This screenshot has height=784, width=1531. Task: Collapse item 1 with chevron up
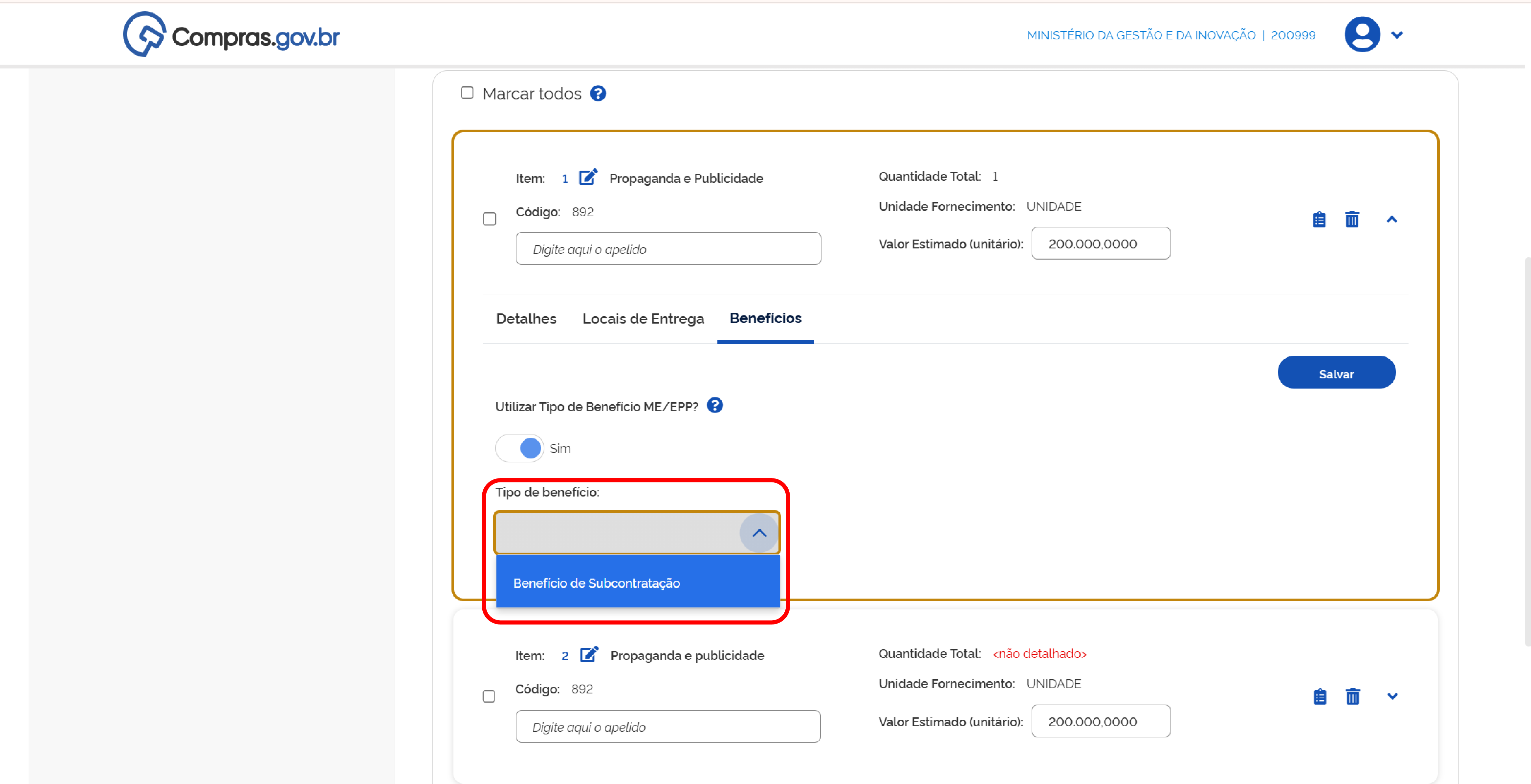tap(1391, 219)
